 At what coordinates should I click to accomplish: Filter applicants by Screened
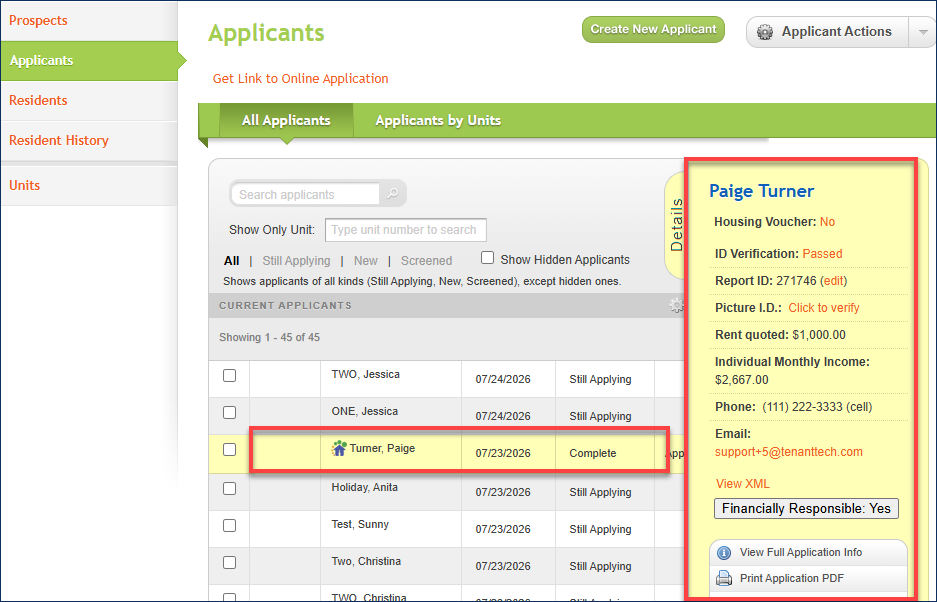click(x=427, y=261)
